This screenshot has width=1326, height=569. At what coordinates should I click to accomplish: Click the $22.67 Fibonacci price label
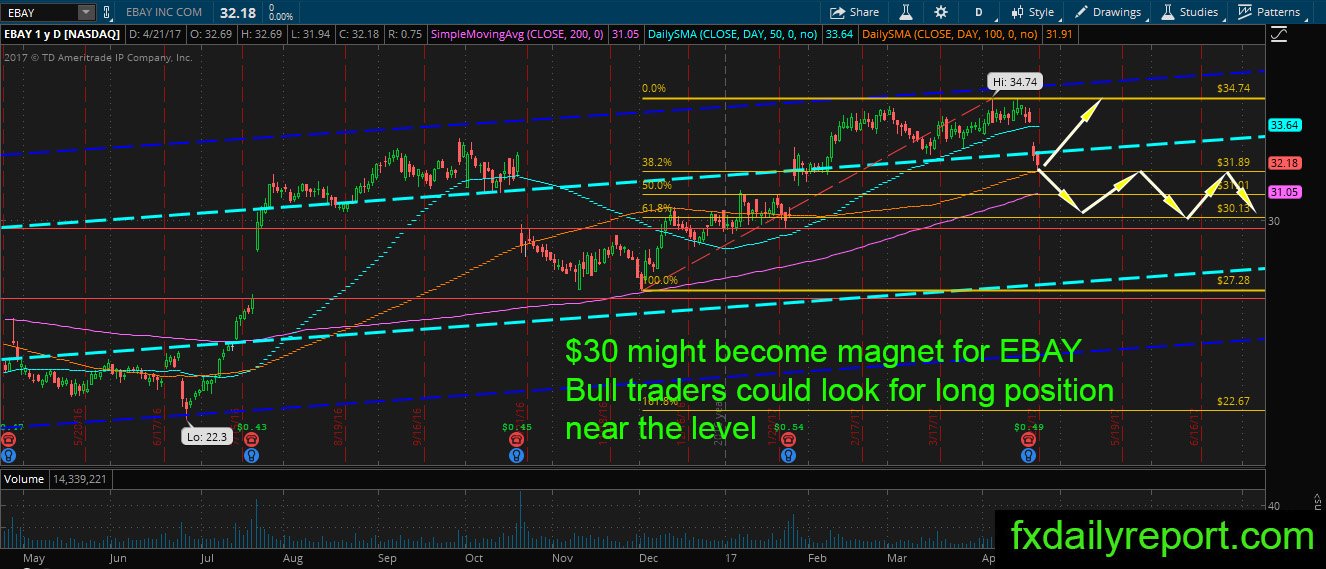tap(1234, 401)
